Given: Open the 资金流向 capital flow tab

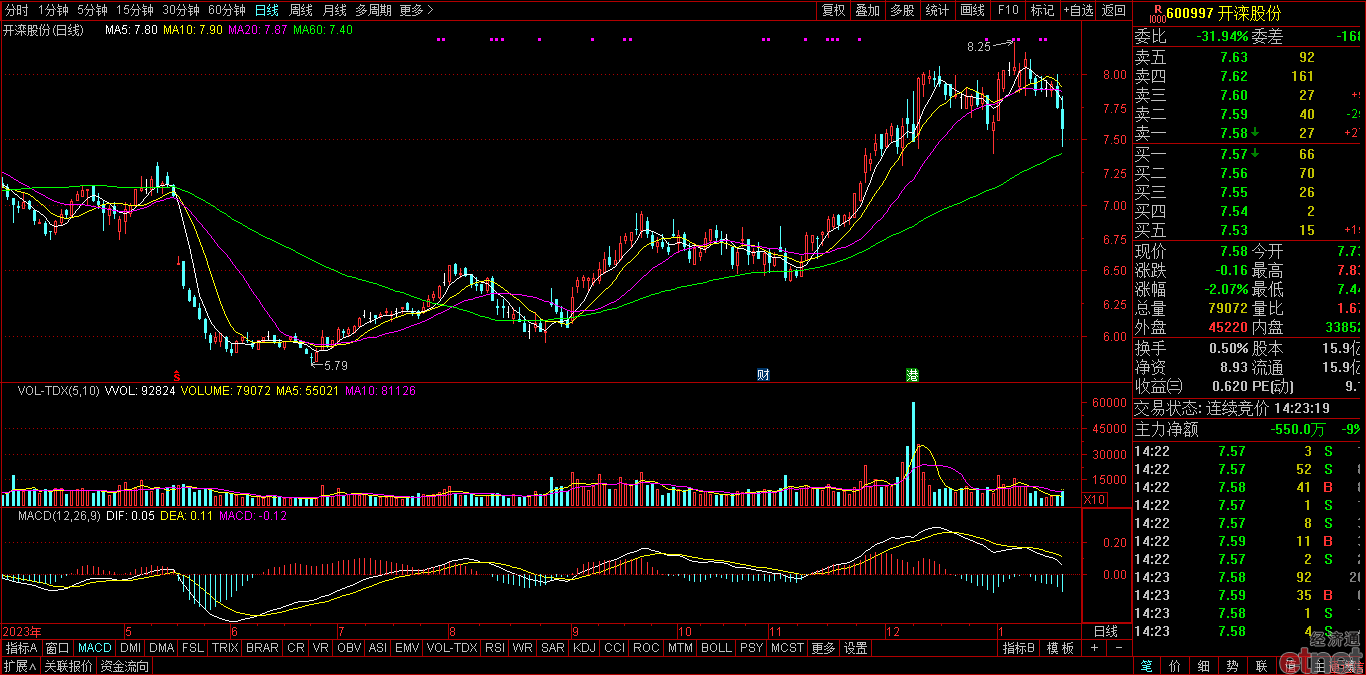Looking at the screenshot, I should pyautogui.click(x=125, y=666).
